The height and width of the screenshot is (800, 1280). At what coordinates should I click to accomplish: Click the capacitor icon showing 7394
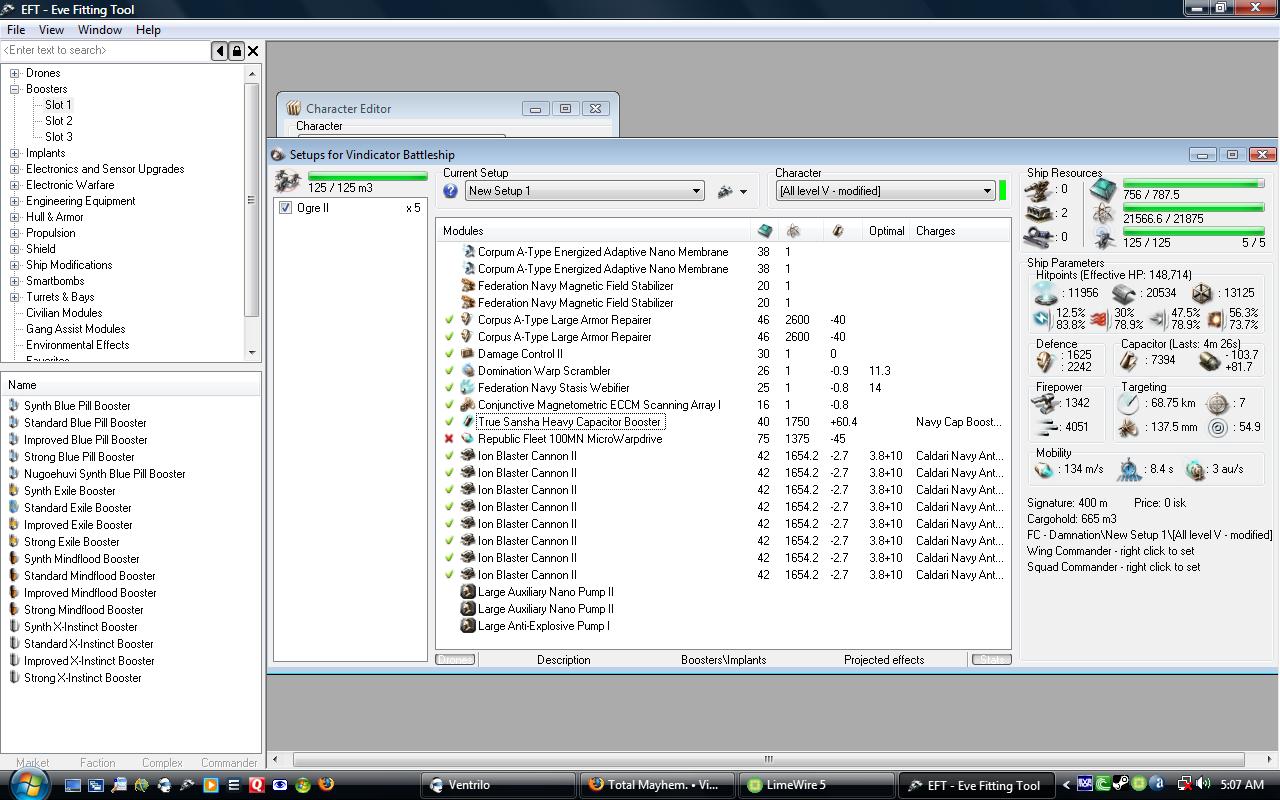[1129, 361]
